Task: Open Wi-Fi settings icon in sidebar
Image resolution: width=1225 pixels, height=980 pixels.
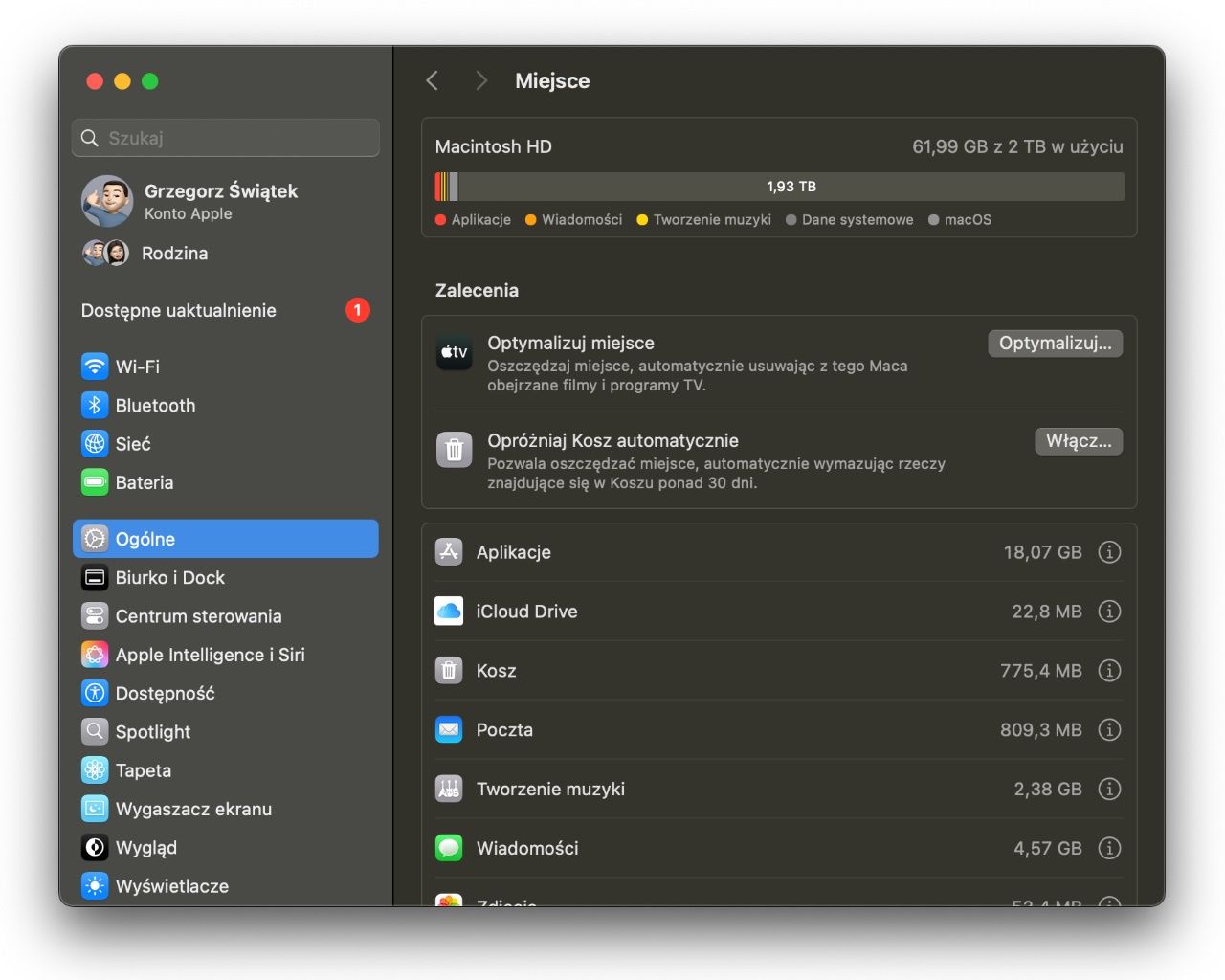Action: [95, 367]
